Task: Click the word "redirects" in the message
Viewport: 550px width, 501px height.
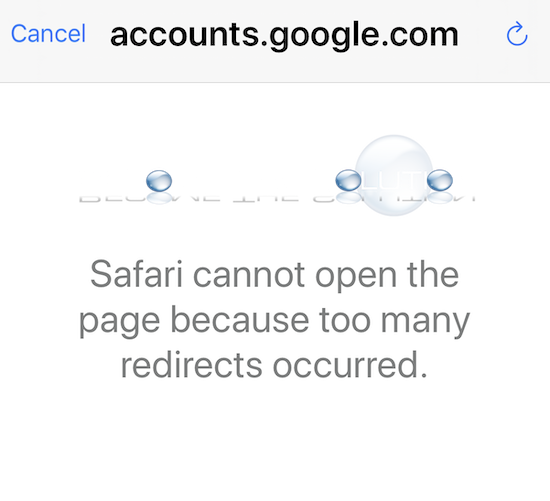Action: click(192, 365)
